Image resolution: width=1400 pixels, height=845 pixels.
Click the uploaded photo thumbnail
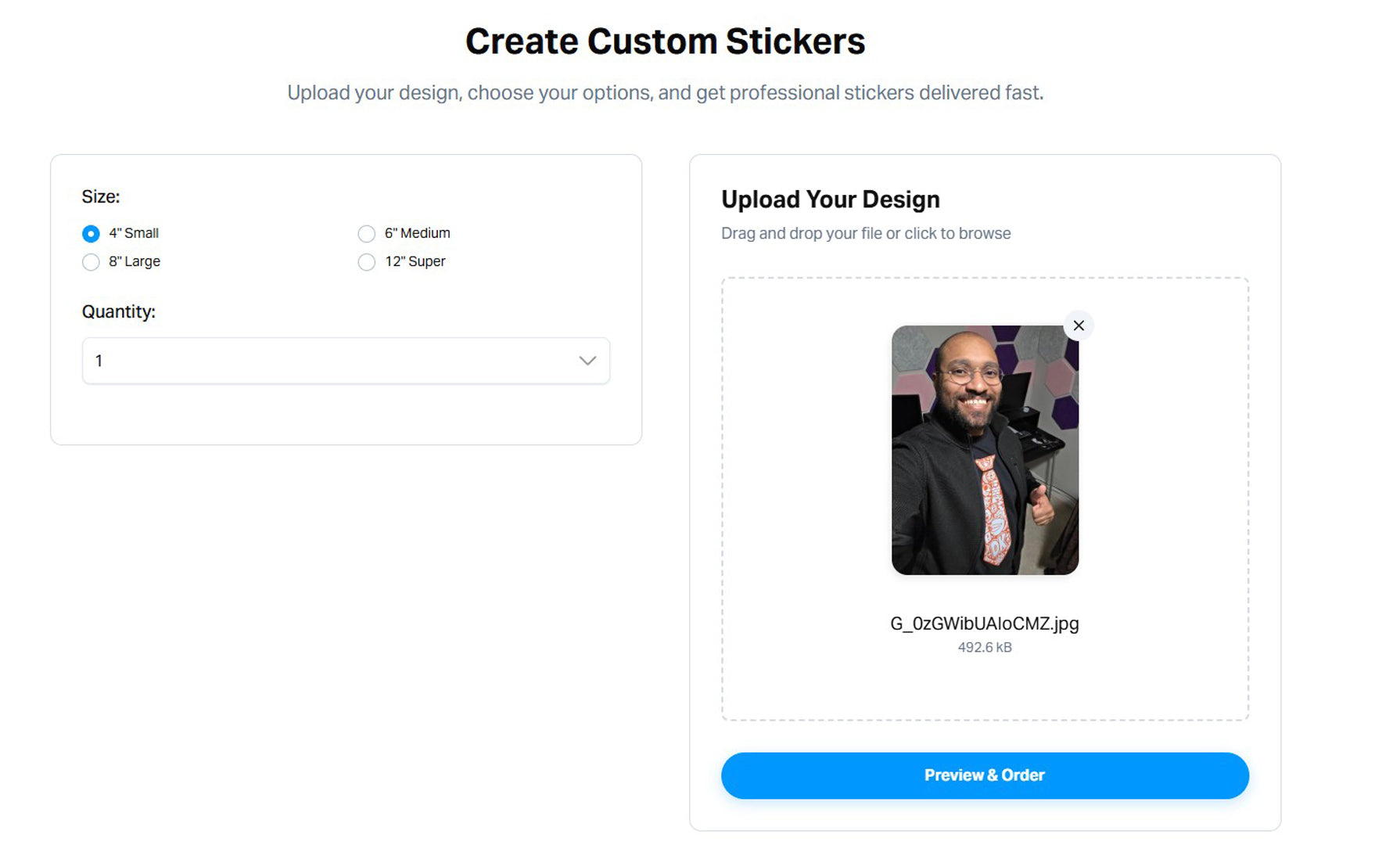click(984, 450)
